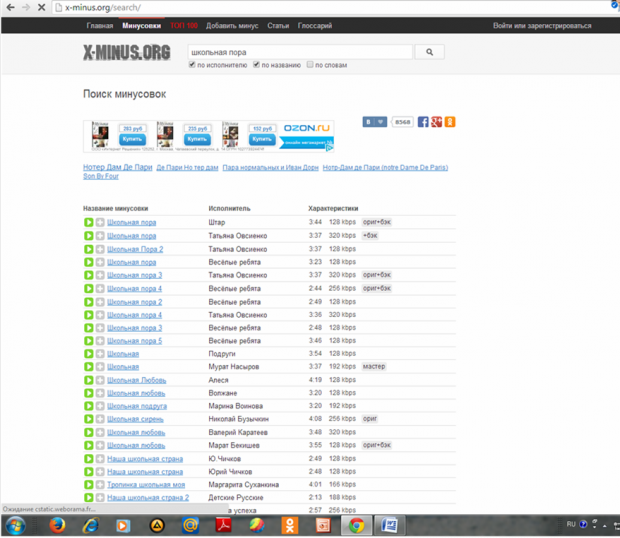Open the Глоссарий menu item
620x538 pixels.
[315, 26]
